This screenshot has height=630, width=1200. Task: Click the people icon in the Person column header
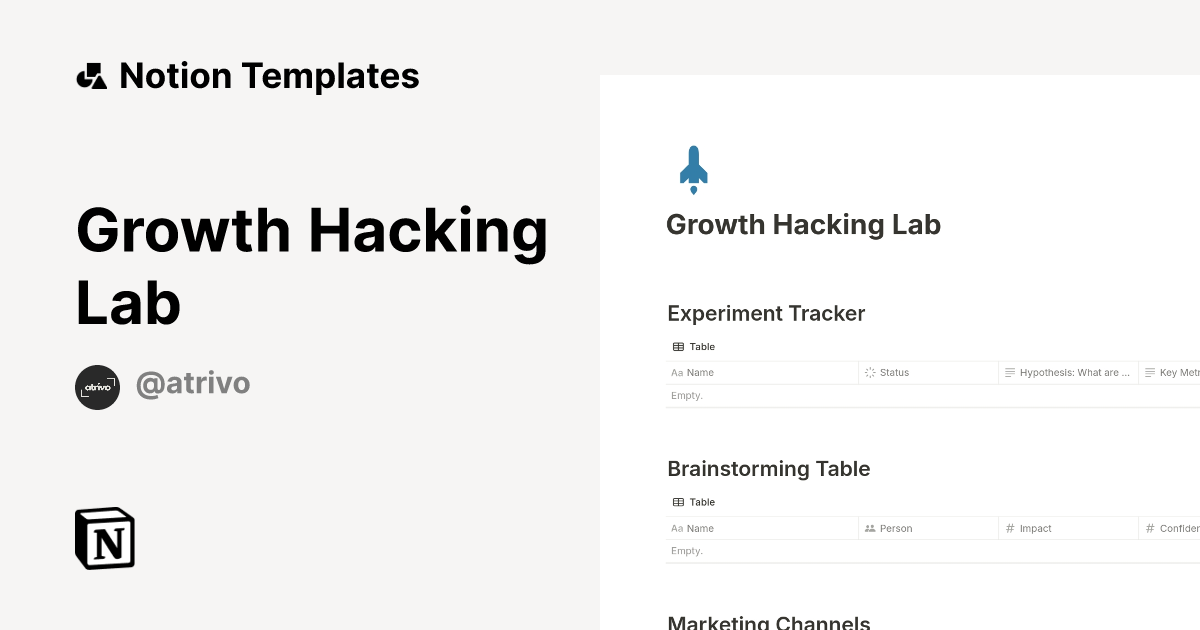(869, 528)
